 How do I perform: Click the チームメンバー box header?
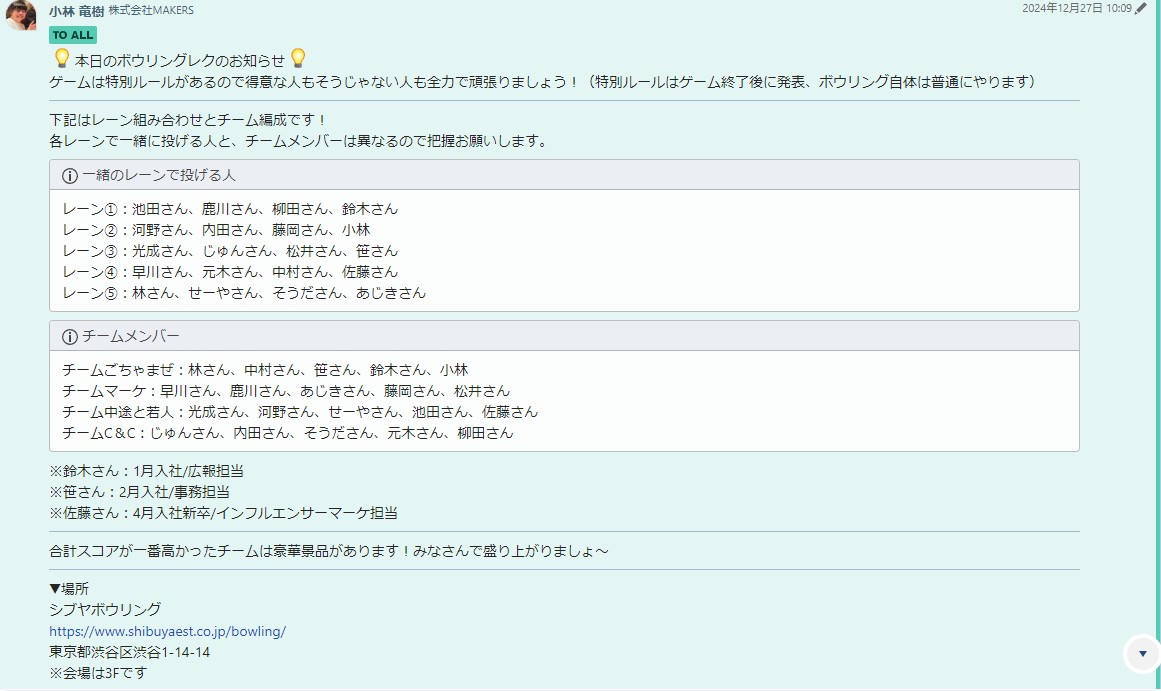564,336
